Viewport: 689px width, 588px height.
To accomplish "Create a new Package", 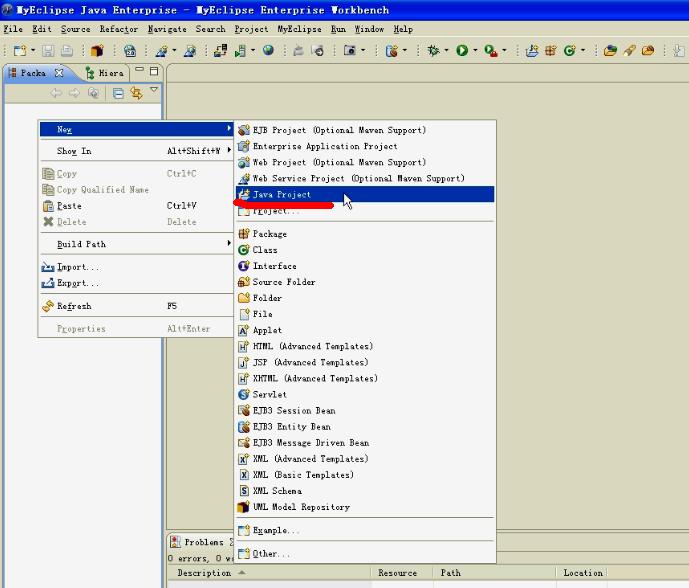I will 365,234.
